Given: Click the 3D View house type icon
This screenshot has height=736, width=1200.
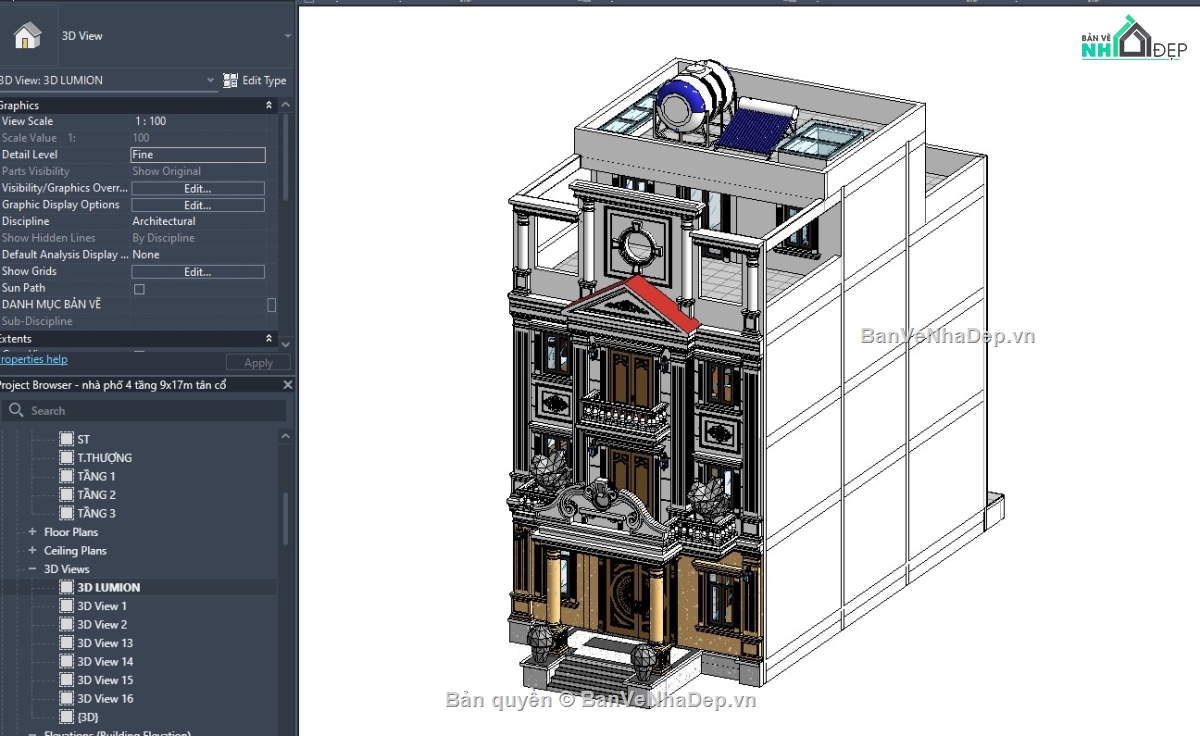Looking at the screenshot, I should (x=28, y=36).
